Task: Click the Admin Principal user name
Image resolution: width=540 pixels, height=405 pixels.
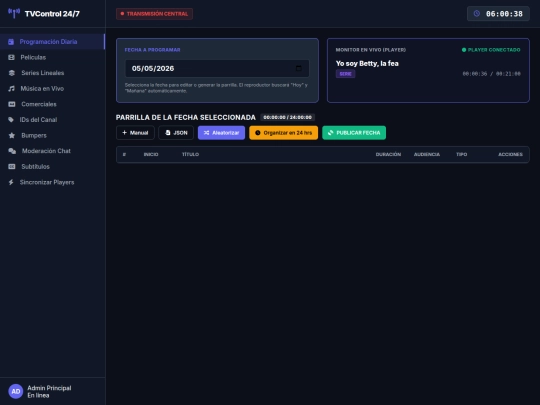Action: point(49,388)
